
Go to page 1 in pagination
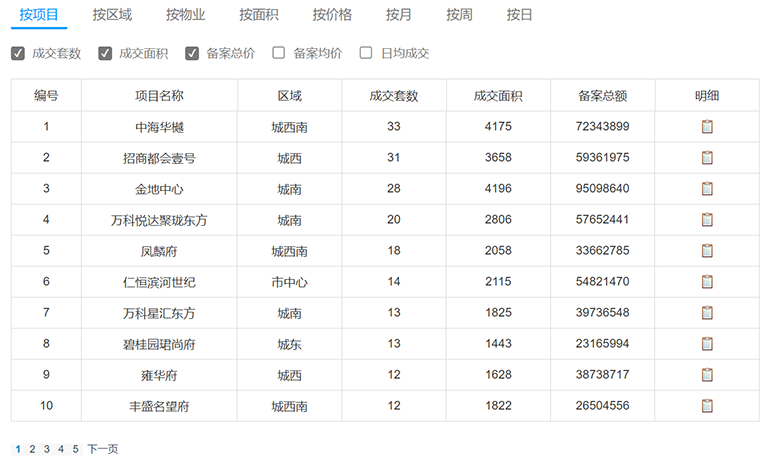click(x=18, y=449)
